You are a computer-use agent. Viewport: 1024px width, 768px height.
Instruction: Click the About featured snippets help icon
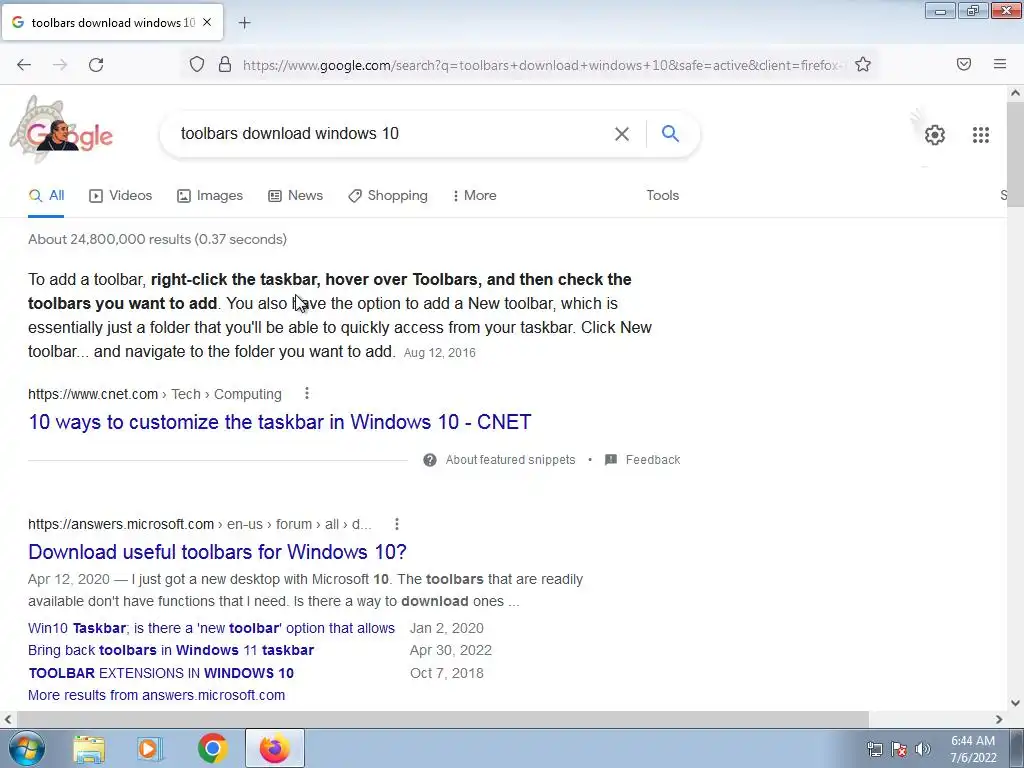pos(430,460)
